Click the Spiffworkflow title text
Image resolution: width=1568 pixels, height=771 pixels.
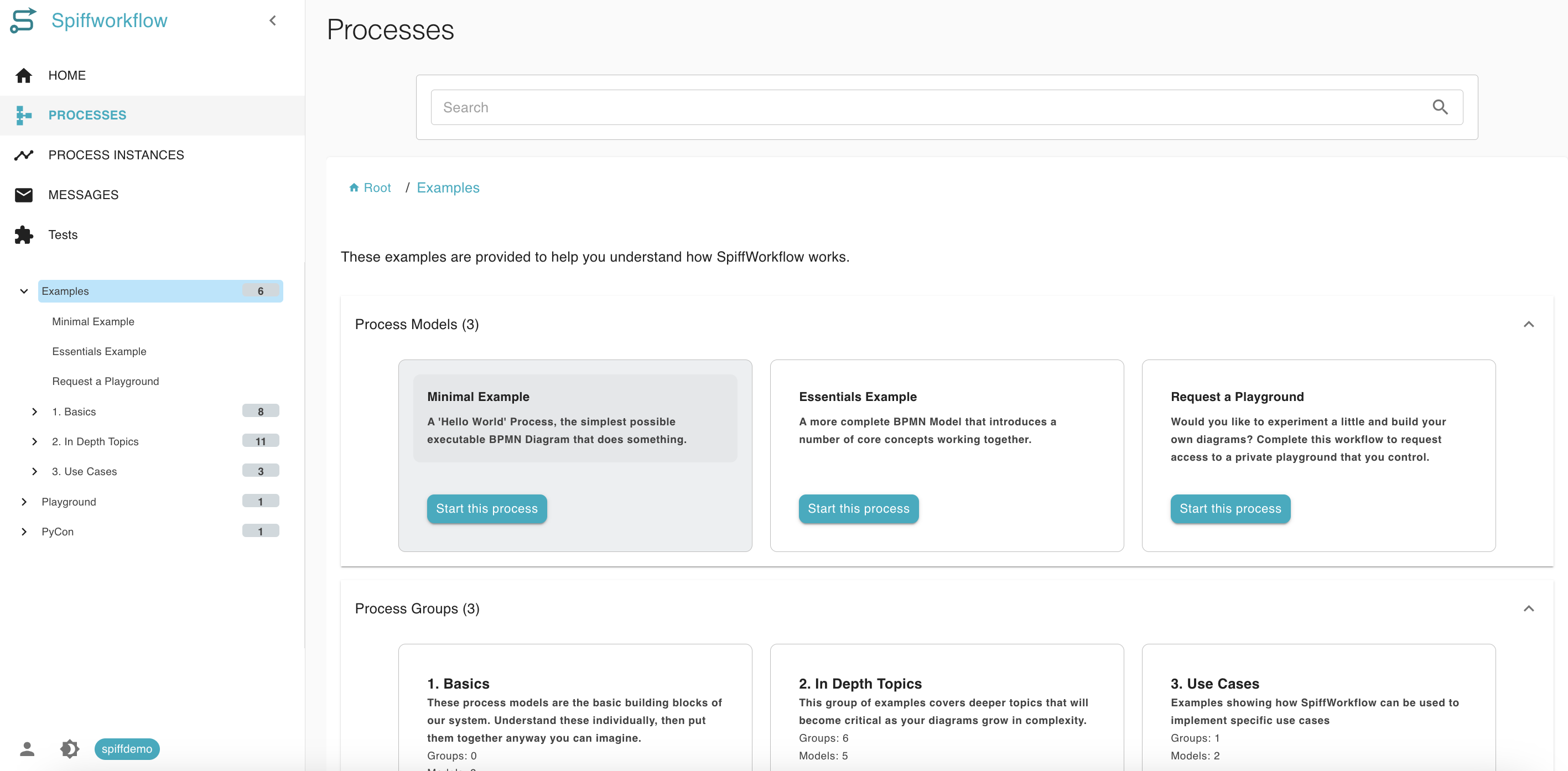(109, 20)
